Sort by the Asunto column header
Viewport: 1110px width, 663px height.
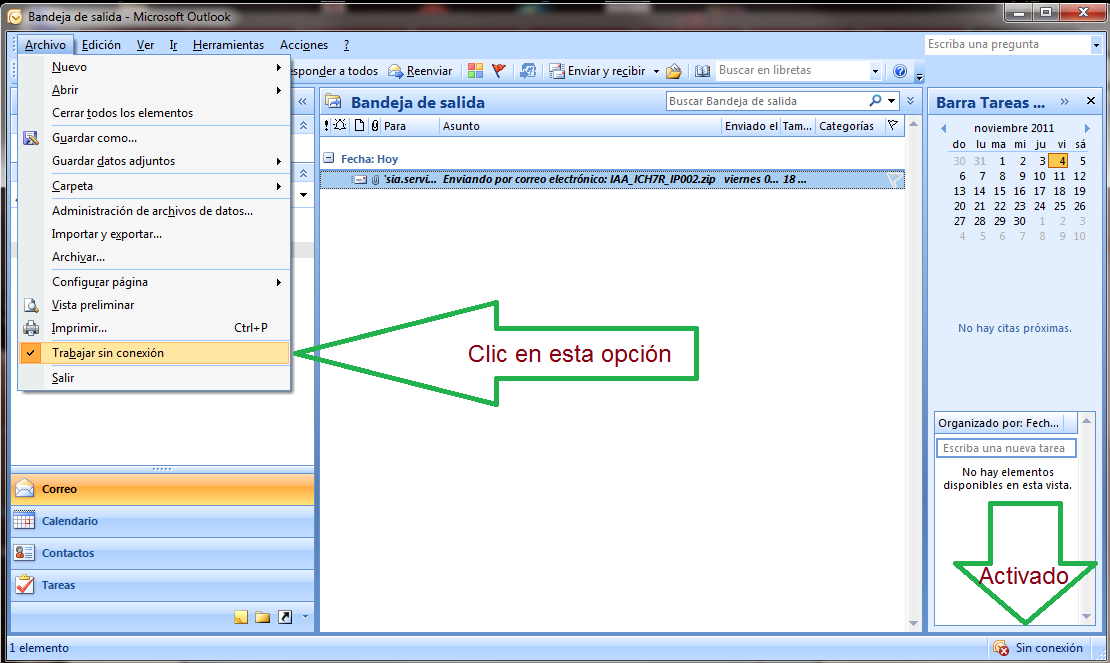tap(580, 126)
